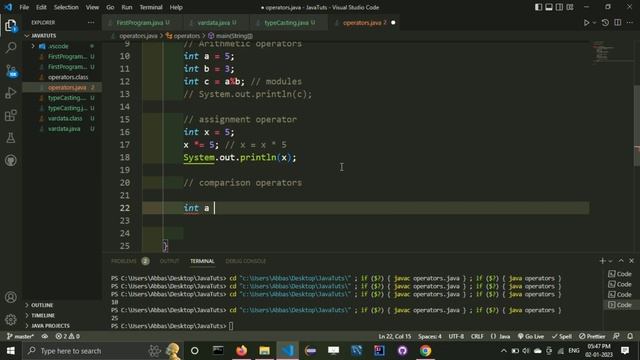The width and height of the screenshot is (640, 360).
Task: Toggle the secondary side bar layout icon
Action: pyautogui.click(x=559, y=7)
